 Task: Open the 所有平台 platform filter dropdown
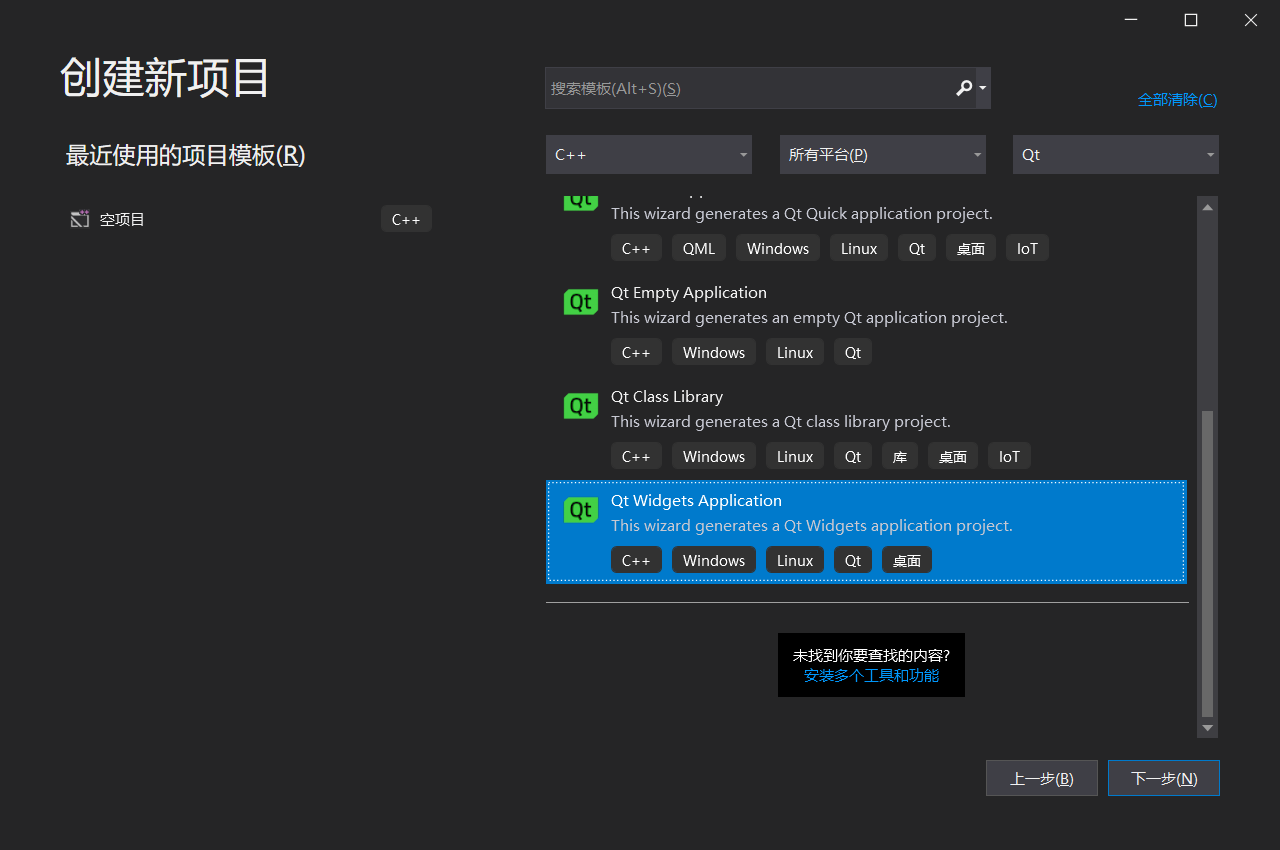pos(882,154)
